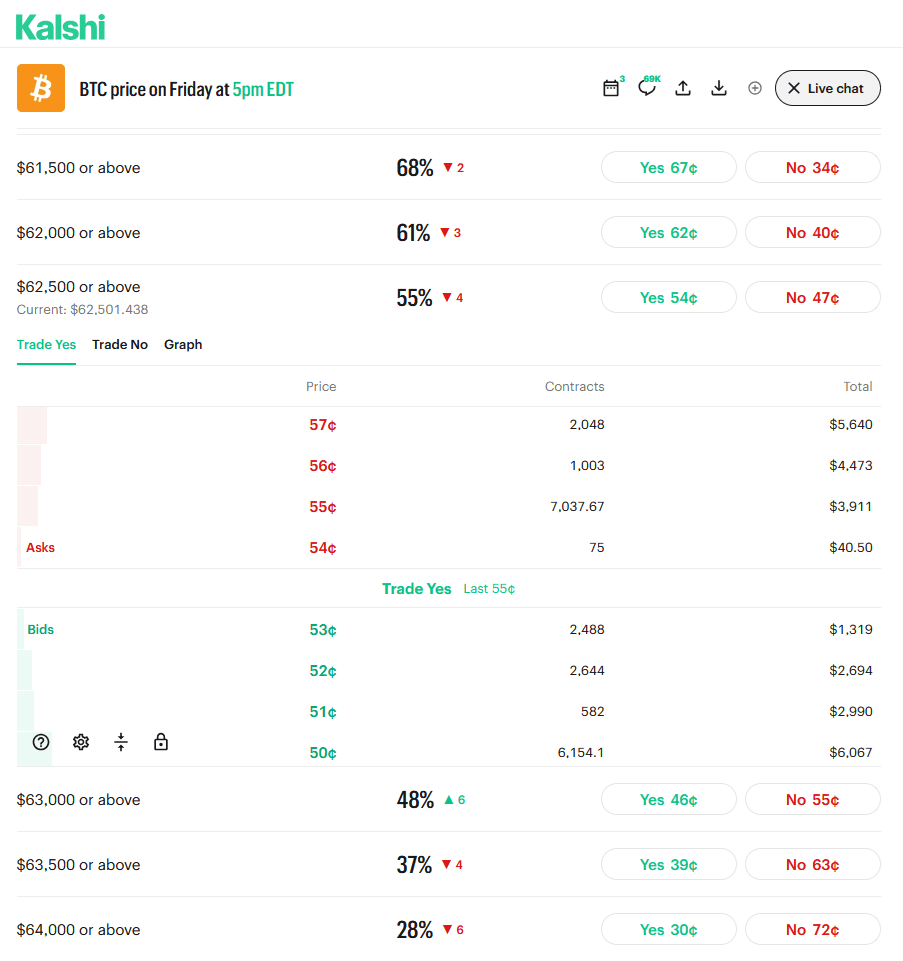The height and width of the screenshot is (961, 903).
Task: Click the Kalshi logo
Action: point(60,28)
